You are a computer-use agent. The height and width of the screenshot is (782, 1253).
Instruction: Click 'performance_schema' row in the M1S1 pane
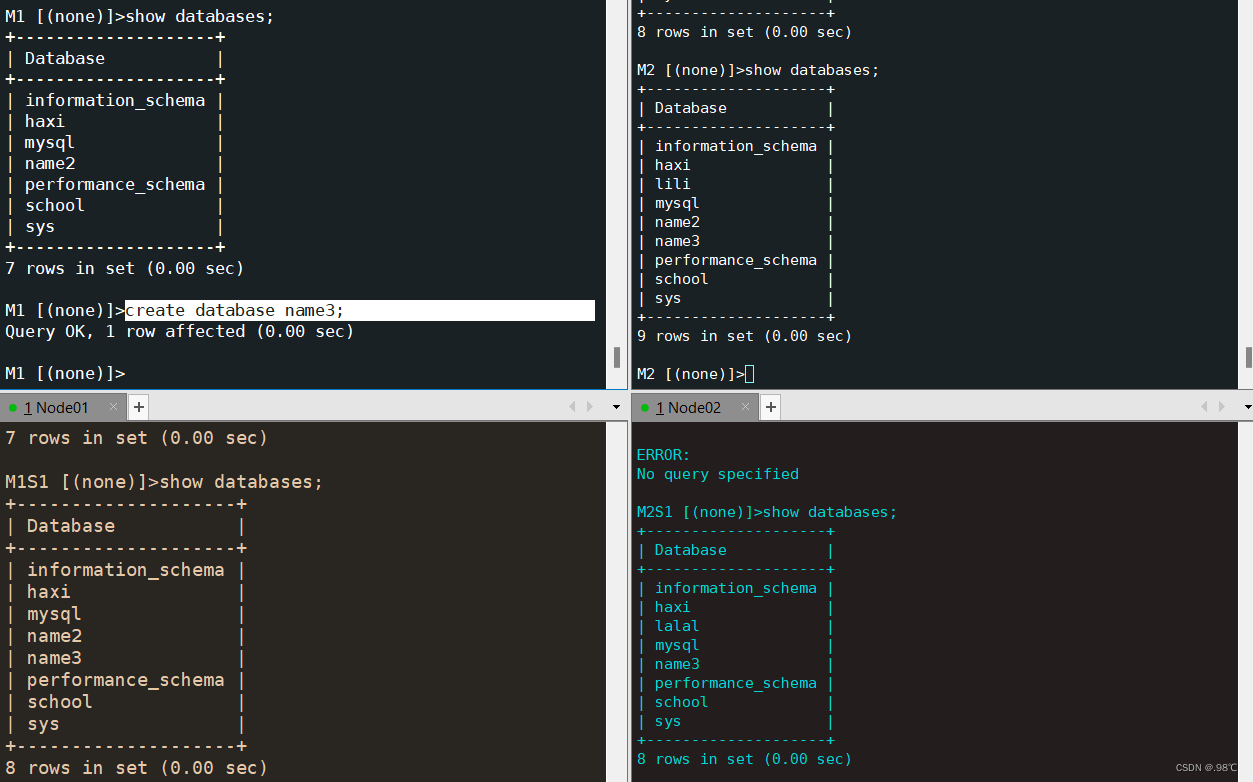[x=126, y=680]
